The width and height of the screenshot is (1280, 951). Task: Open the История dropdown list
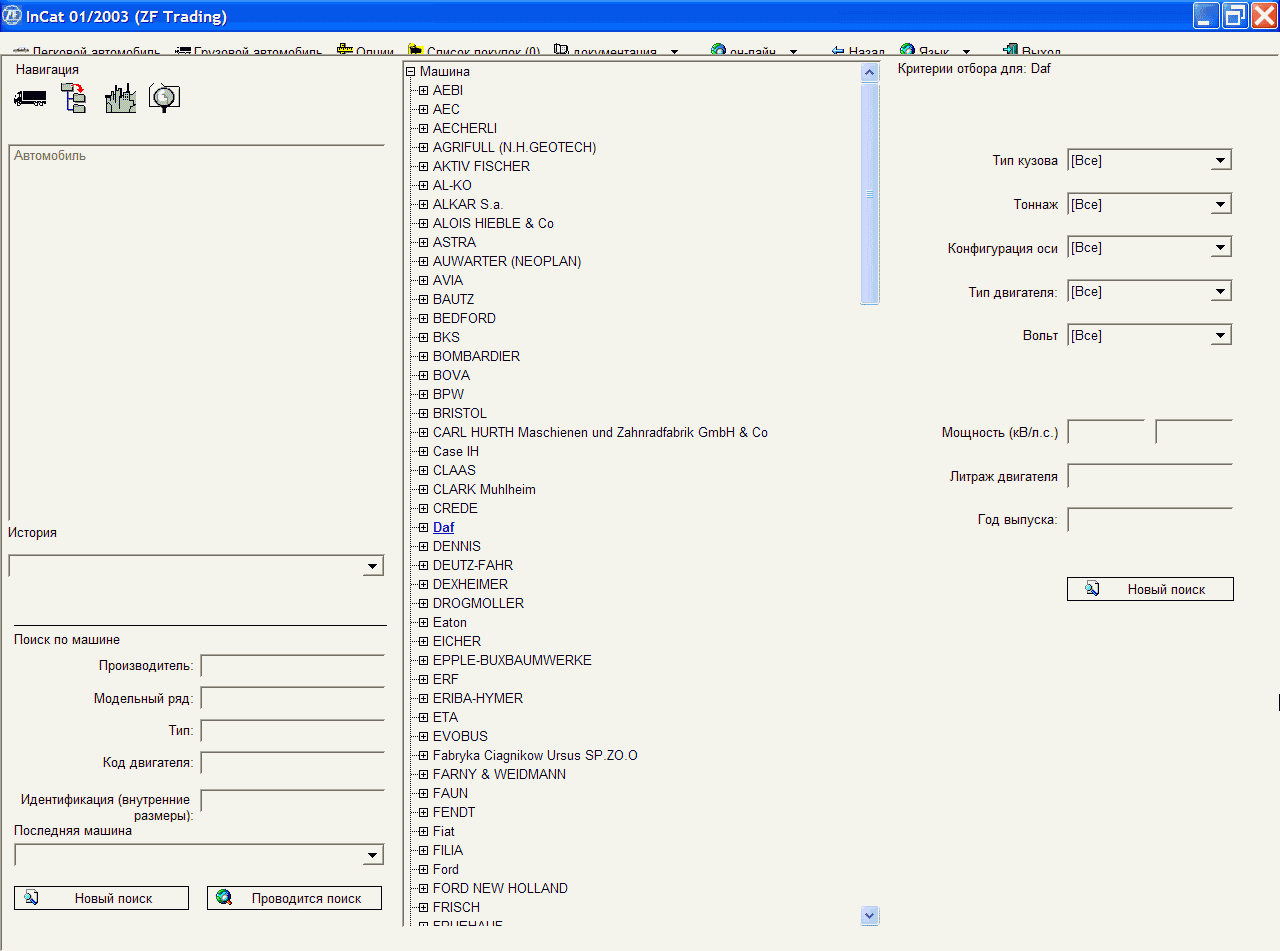(373, 566)
